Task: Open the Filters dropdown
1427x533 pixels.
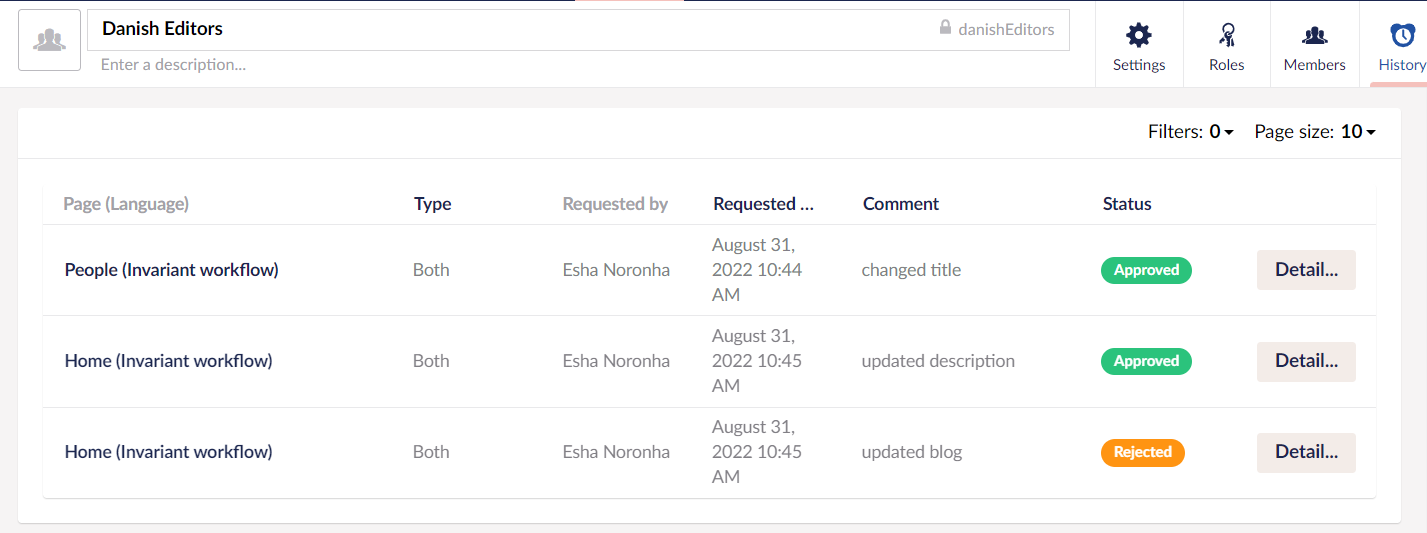Action: (1190, 131)
